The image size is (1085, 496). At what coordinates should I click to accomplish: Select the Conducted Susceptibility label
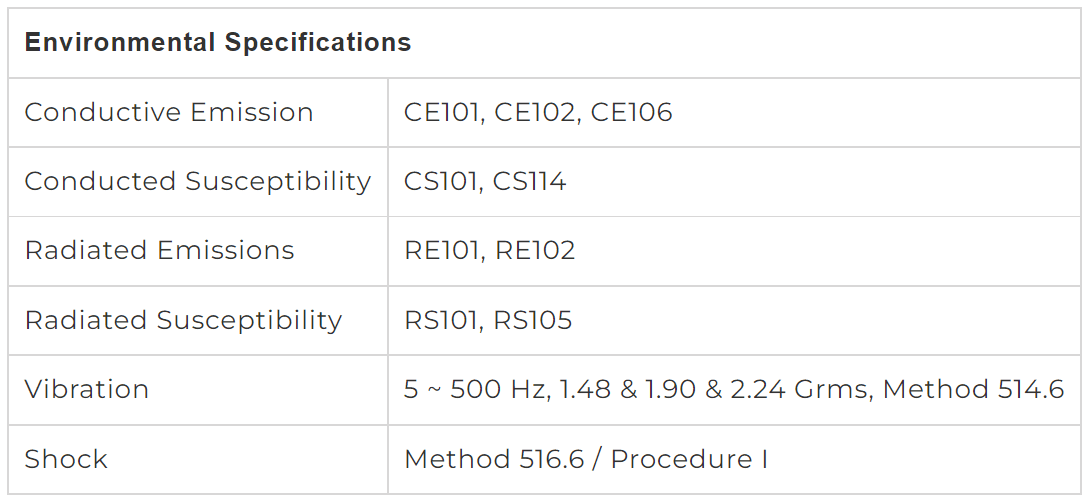coord(198,181)
